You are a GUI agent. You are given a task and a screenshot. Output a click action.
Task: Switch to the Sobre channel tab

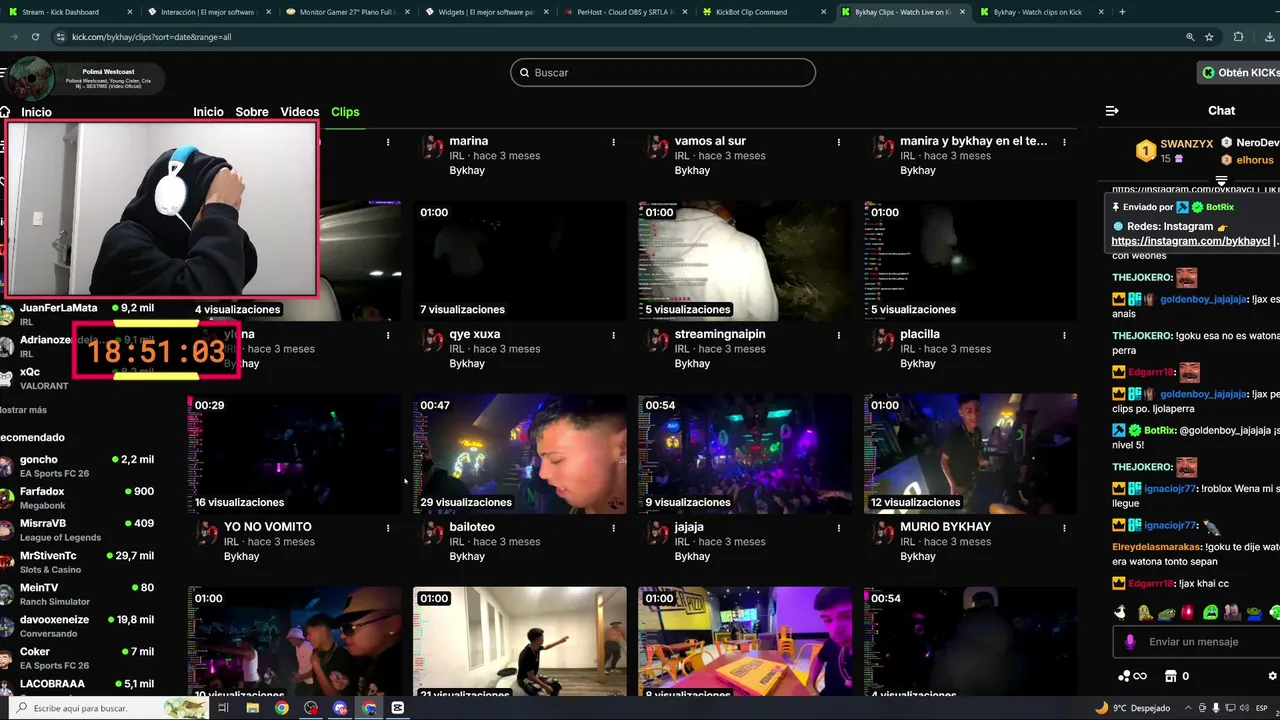click(x=252, y=112)
